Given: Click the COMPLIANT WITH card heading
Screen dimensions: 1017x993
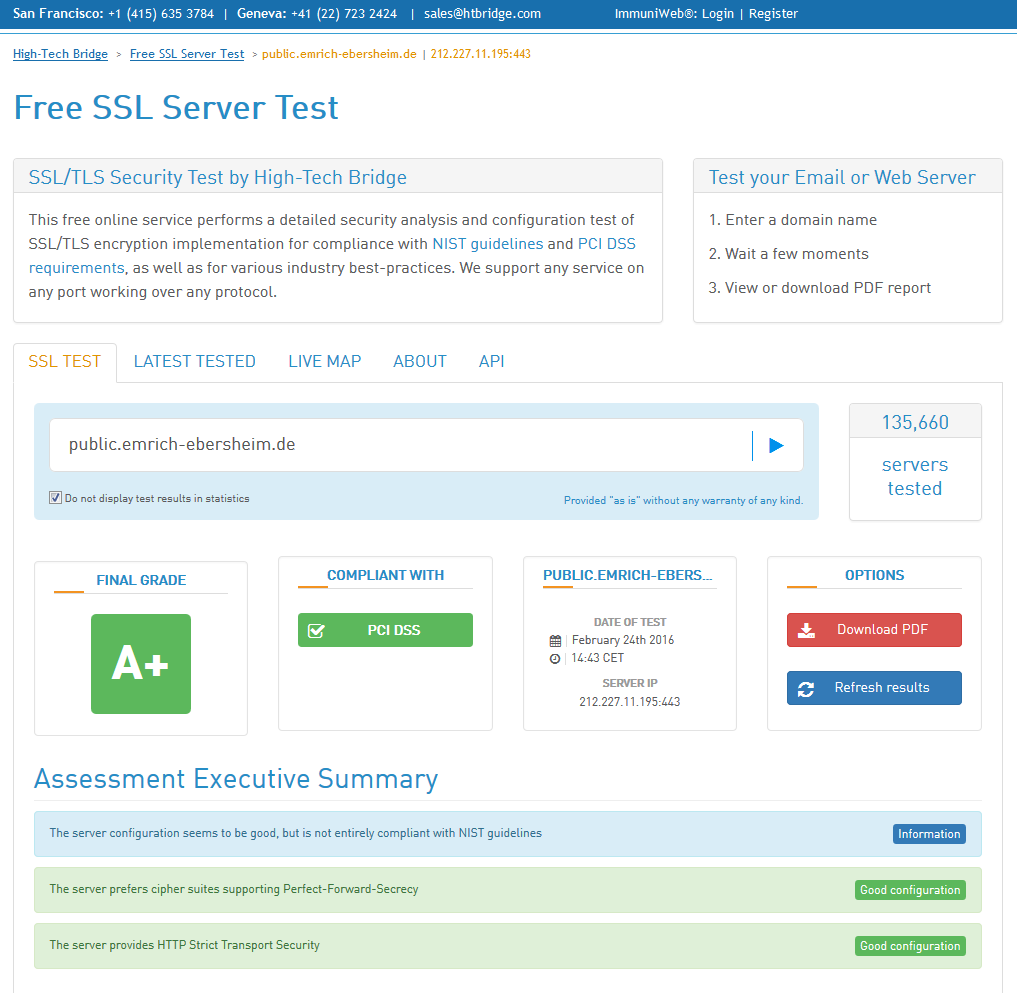Looking at the screenshot, I should [x=385, y=575].
